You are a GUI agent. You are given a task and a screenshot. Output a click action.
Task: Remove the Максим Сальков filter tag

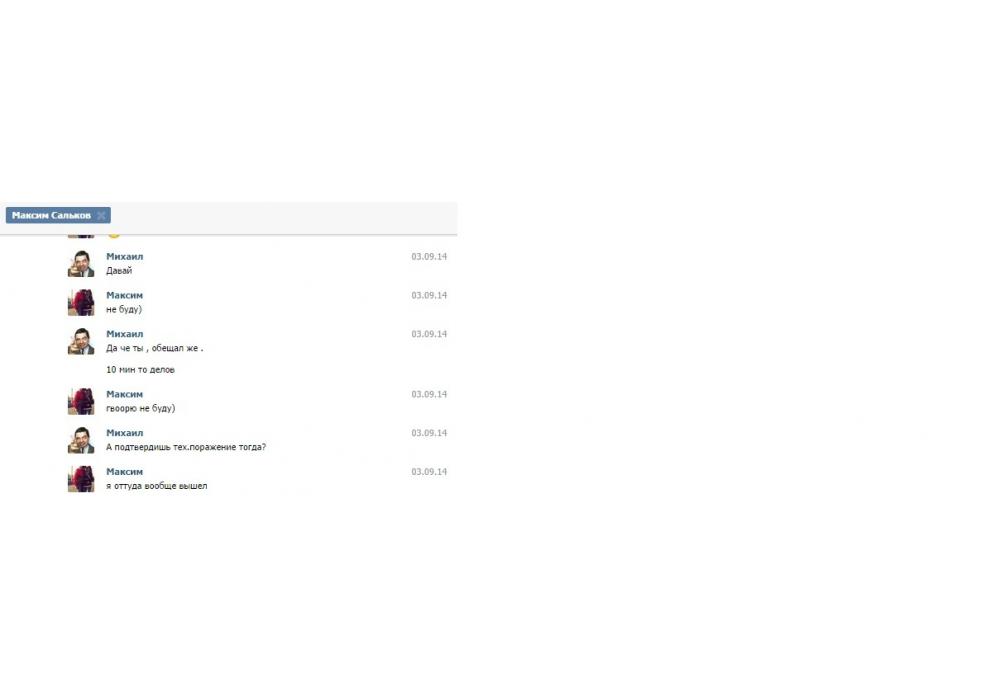pos(101,215)
